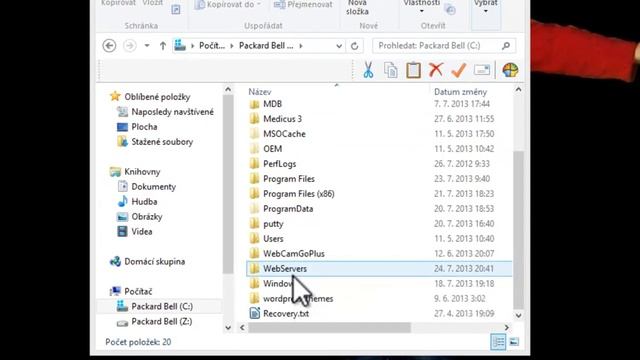Go back with the Back arrow button
The image size is (640, 360).
coord(109,46)
